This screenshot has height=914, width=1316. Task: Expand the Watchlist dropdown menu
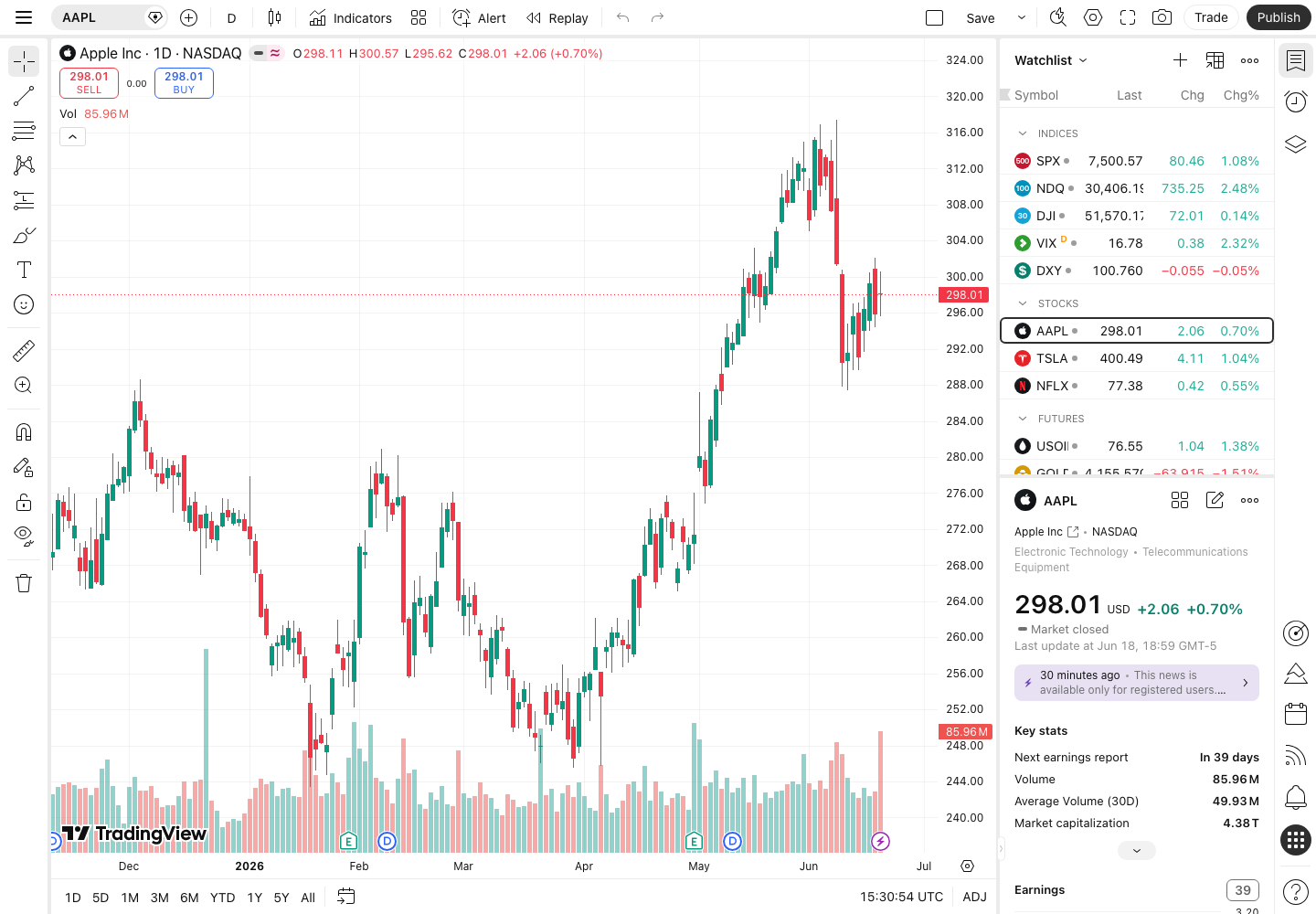1051,60
